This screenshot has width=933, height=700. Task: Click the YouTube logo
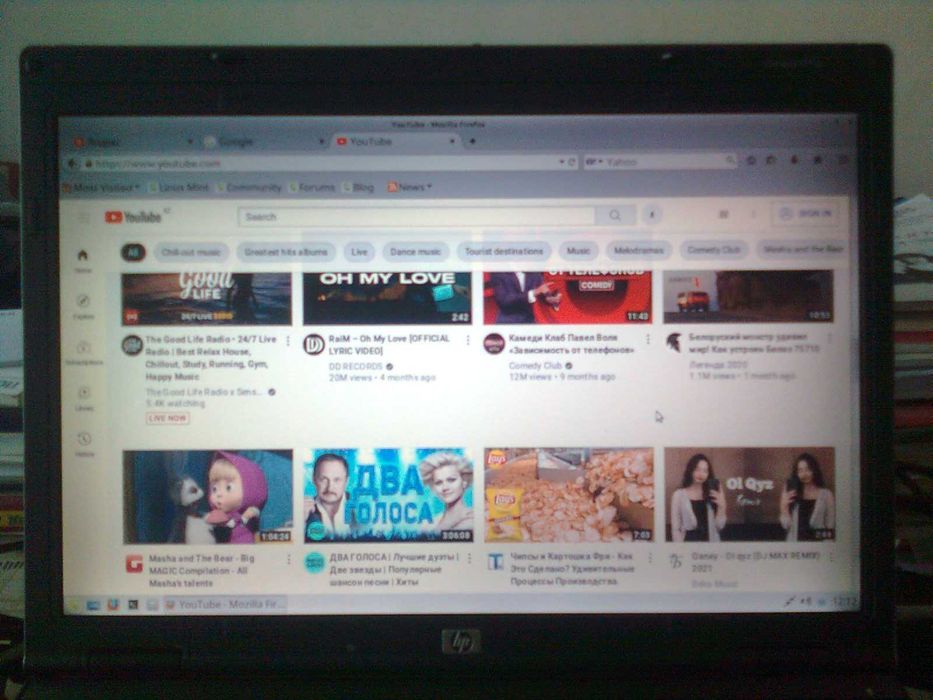tap(133, 217)
